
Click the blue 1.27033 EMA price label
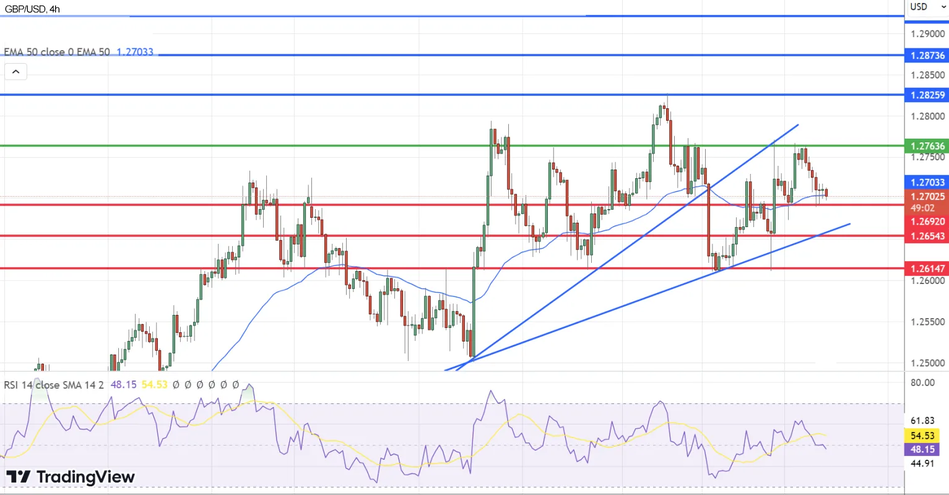click(x=927, y=182)
